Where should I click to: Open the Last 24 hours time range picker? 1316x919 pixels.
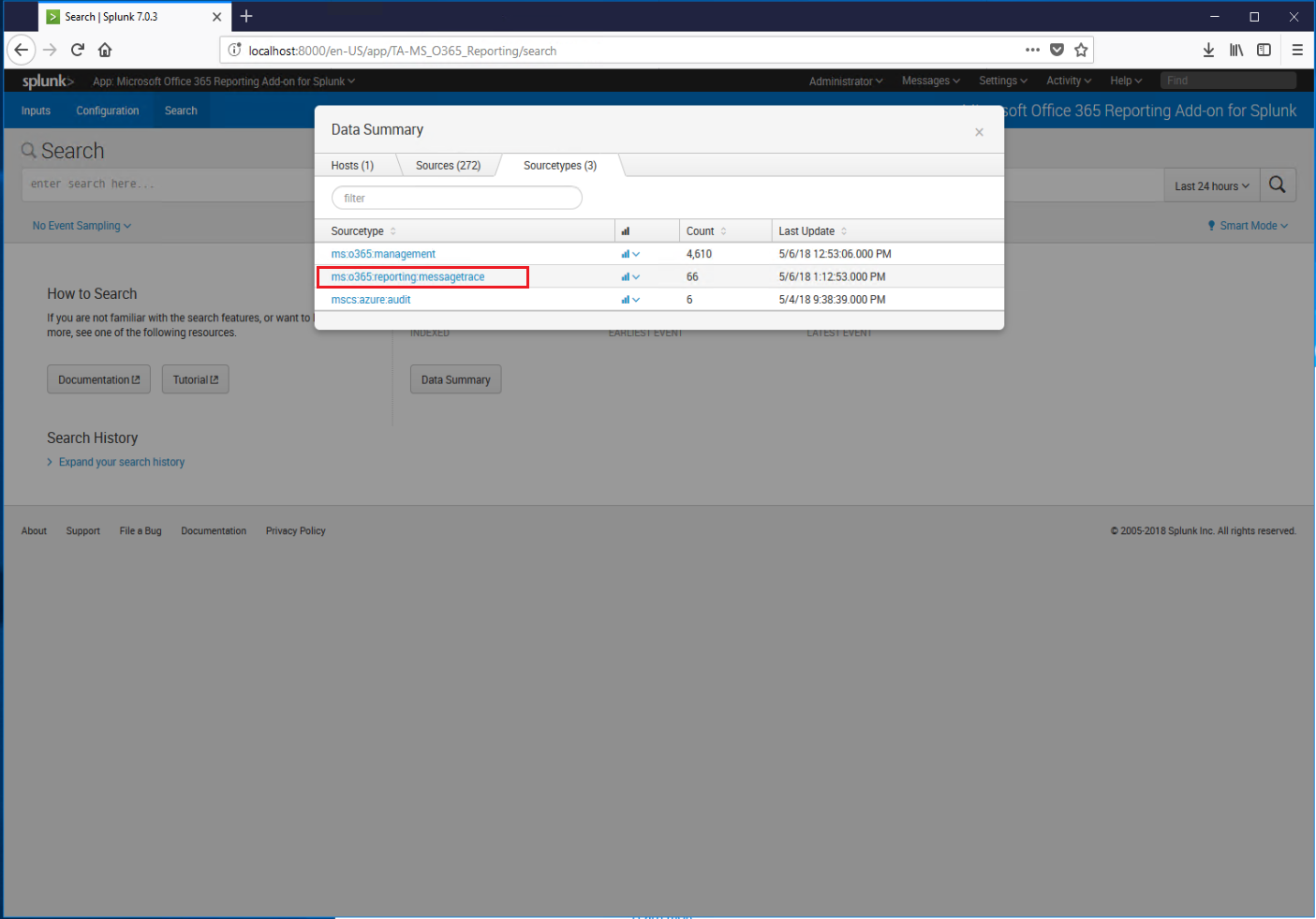(x=1210, y=185)
